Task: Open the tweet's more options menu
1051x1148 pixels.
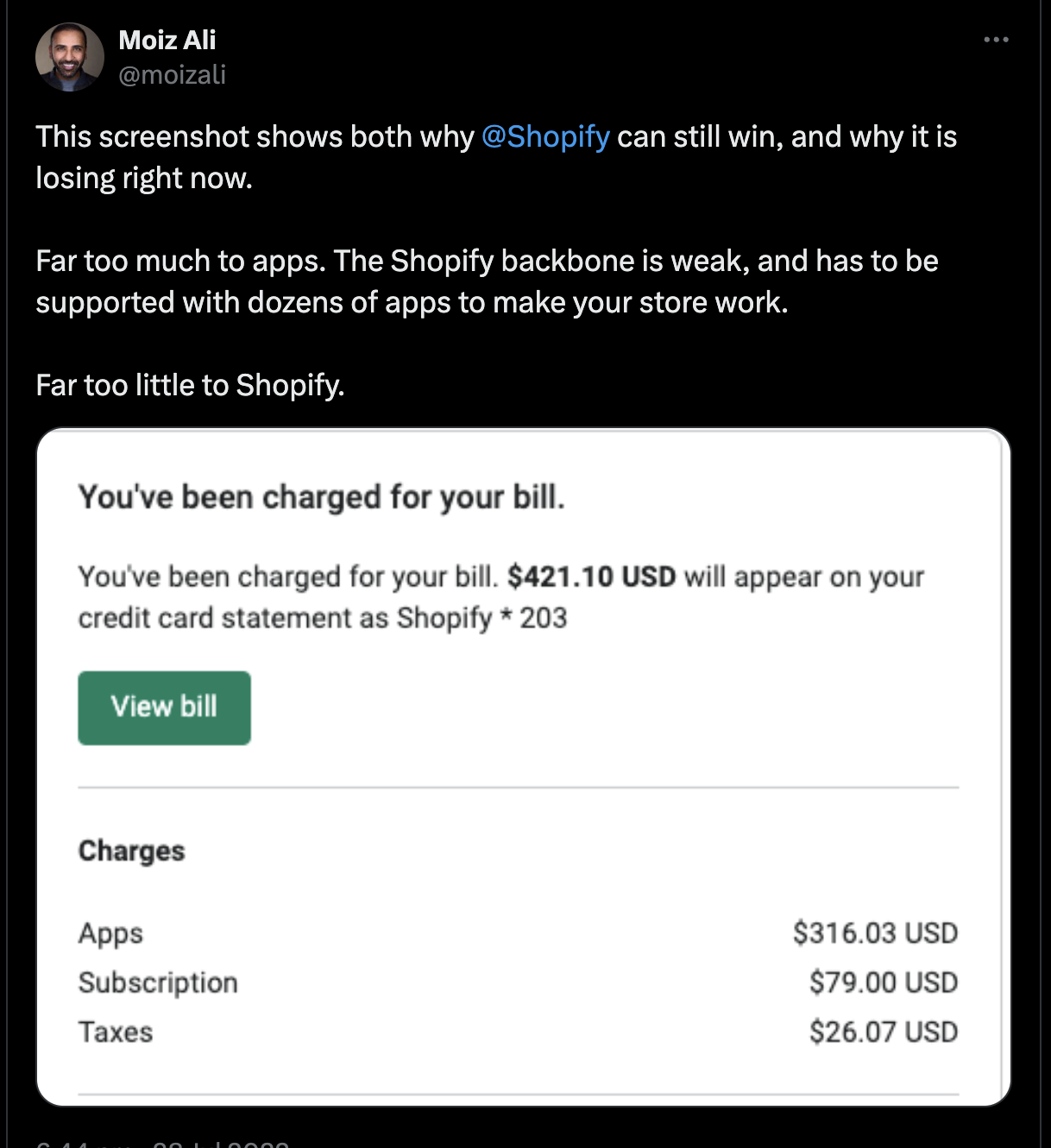Action: tap(996, 40)
